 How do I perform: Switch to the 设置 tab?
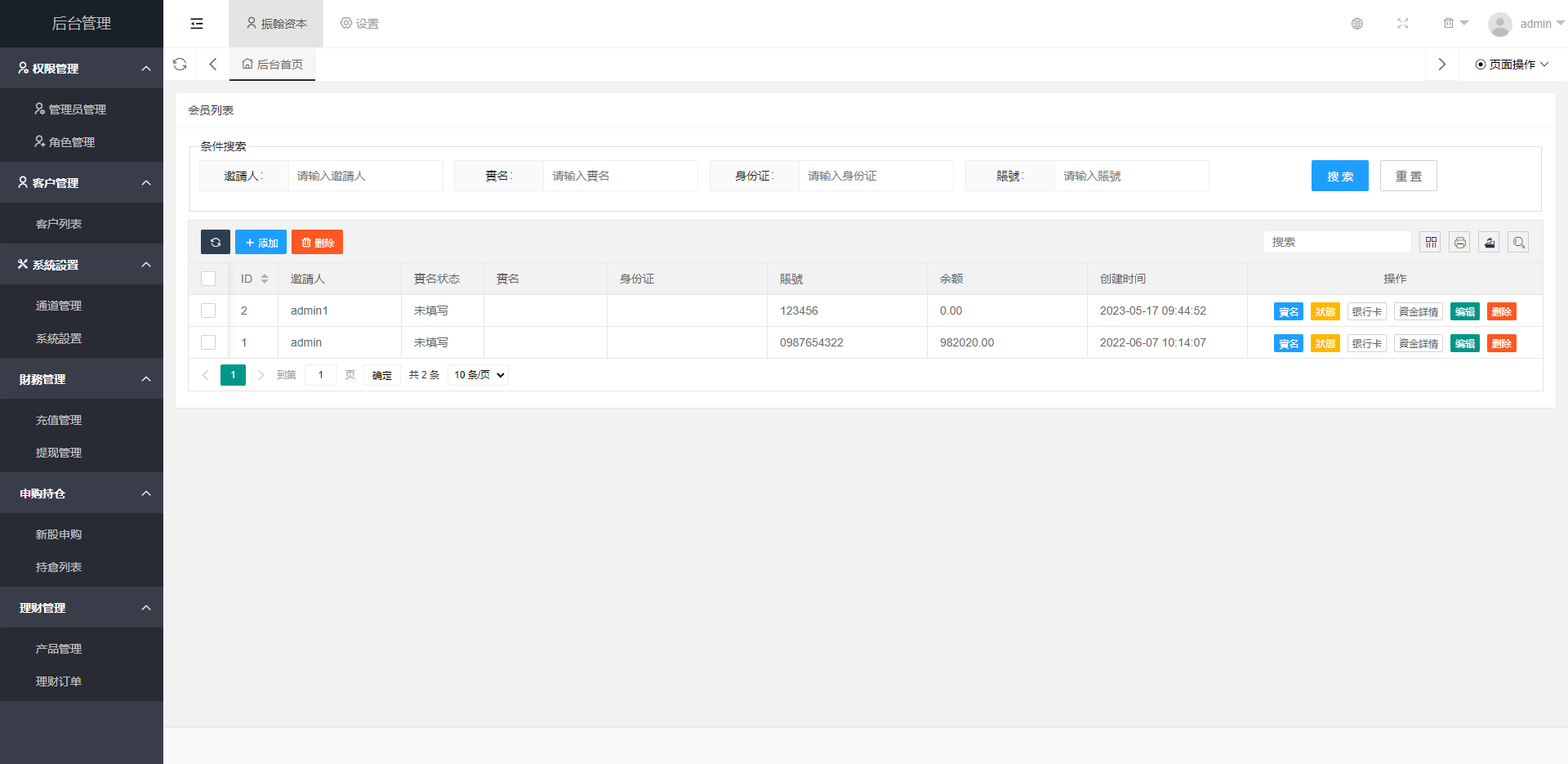pyautogui.click(x=359, y=23)
